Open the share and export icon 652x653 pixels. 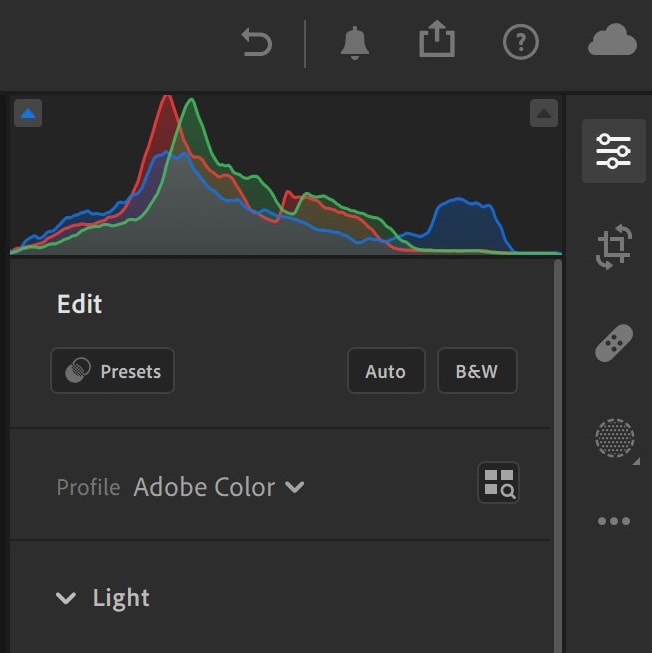437,38
